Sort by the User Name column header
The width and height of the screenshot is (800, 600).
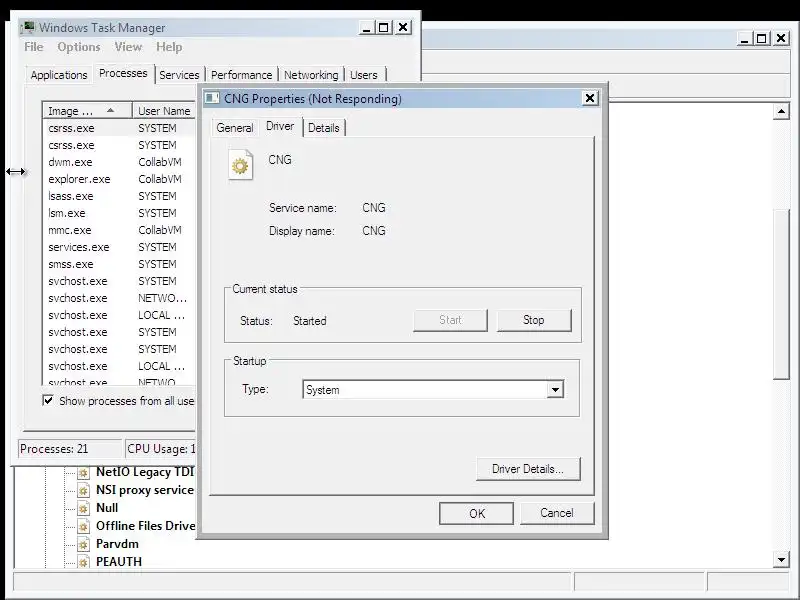click(164, 111)
